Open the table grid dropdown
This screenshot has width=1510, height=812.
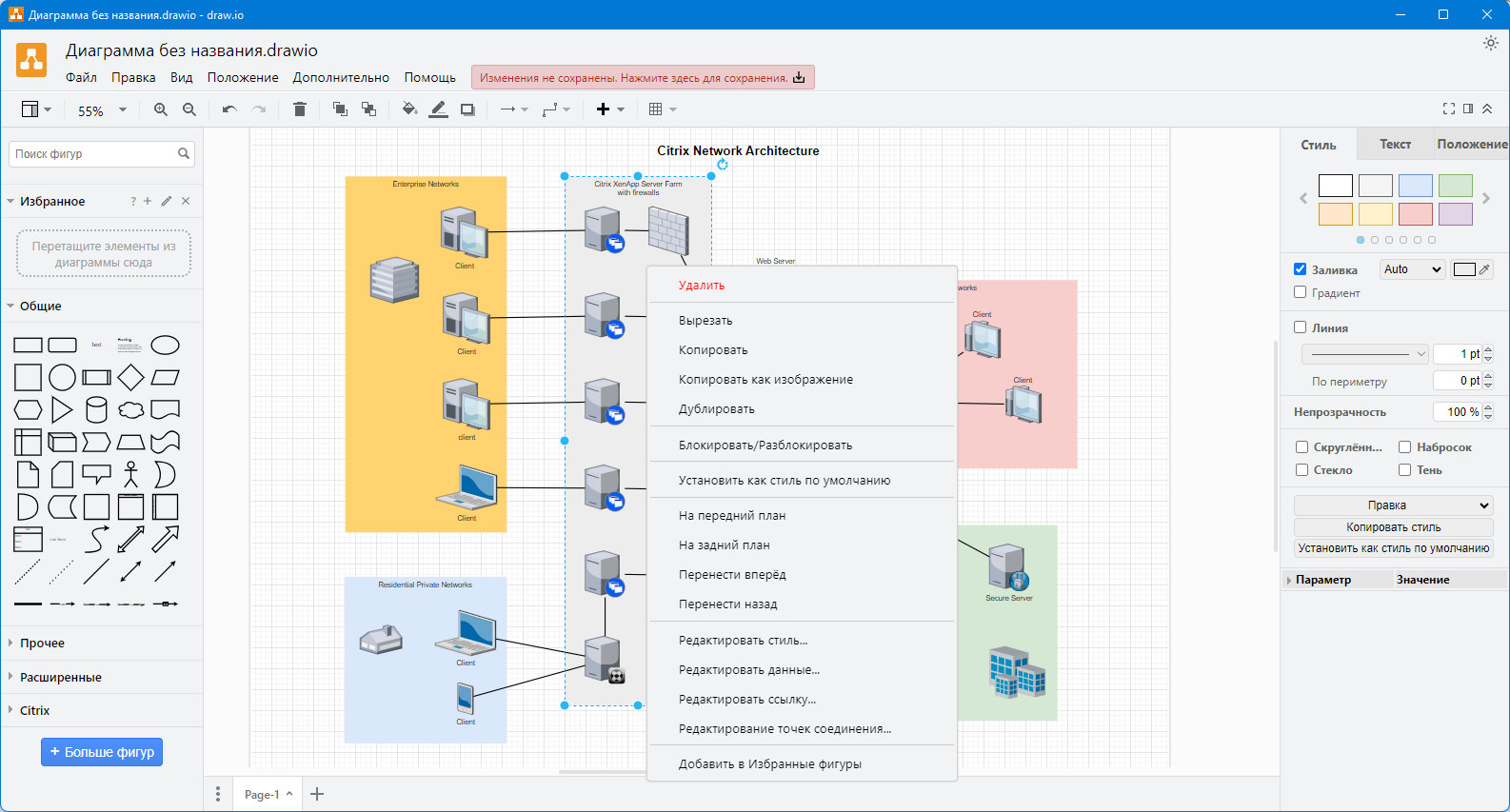click(x=663, y=109)
